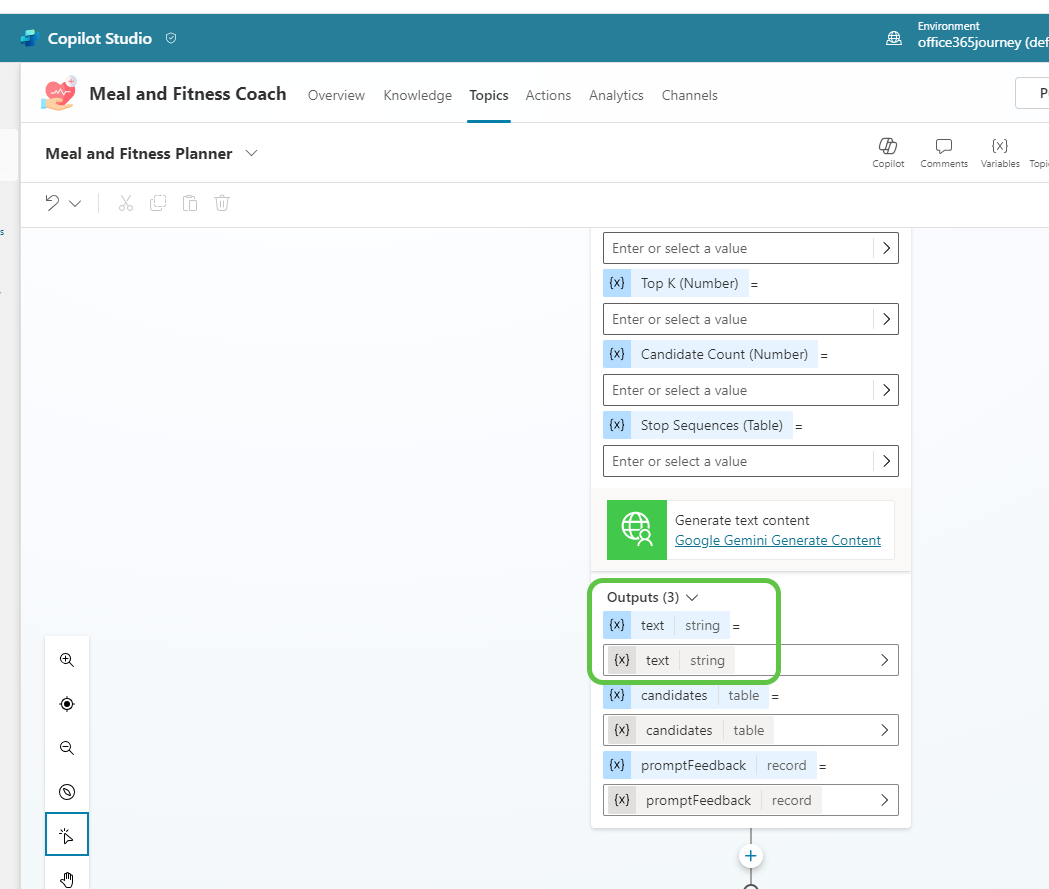Open the Meal and Fitness Planner dropdown

(251, 153)
